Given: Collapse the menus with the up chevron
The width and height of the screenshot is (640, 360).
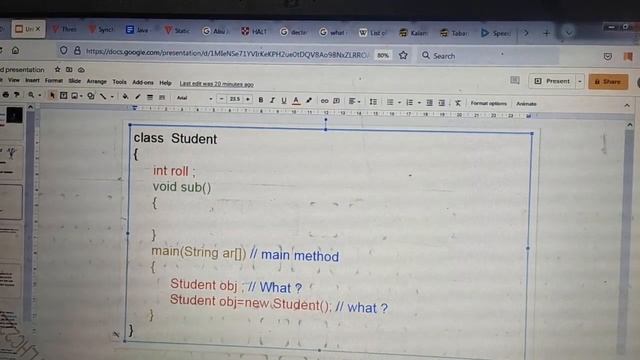Looking at the screenshot, I should (x=627, y=105).
